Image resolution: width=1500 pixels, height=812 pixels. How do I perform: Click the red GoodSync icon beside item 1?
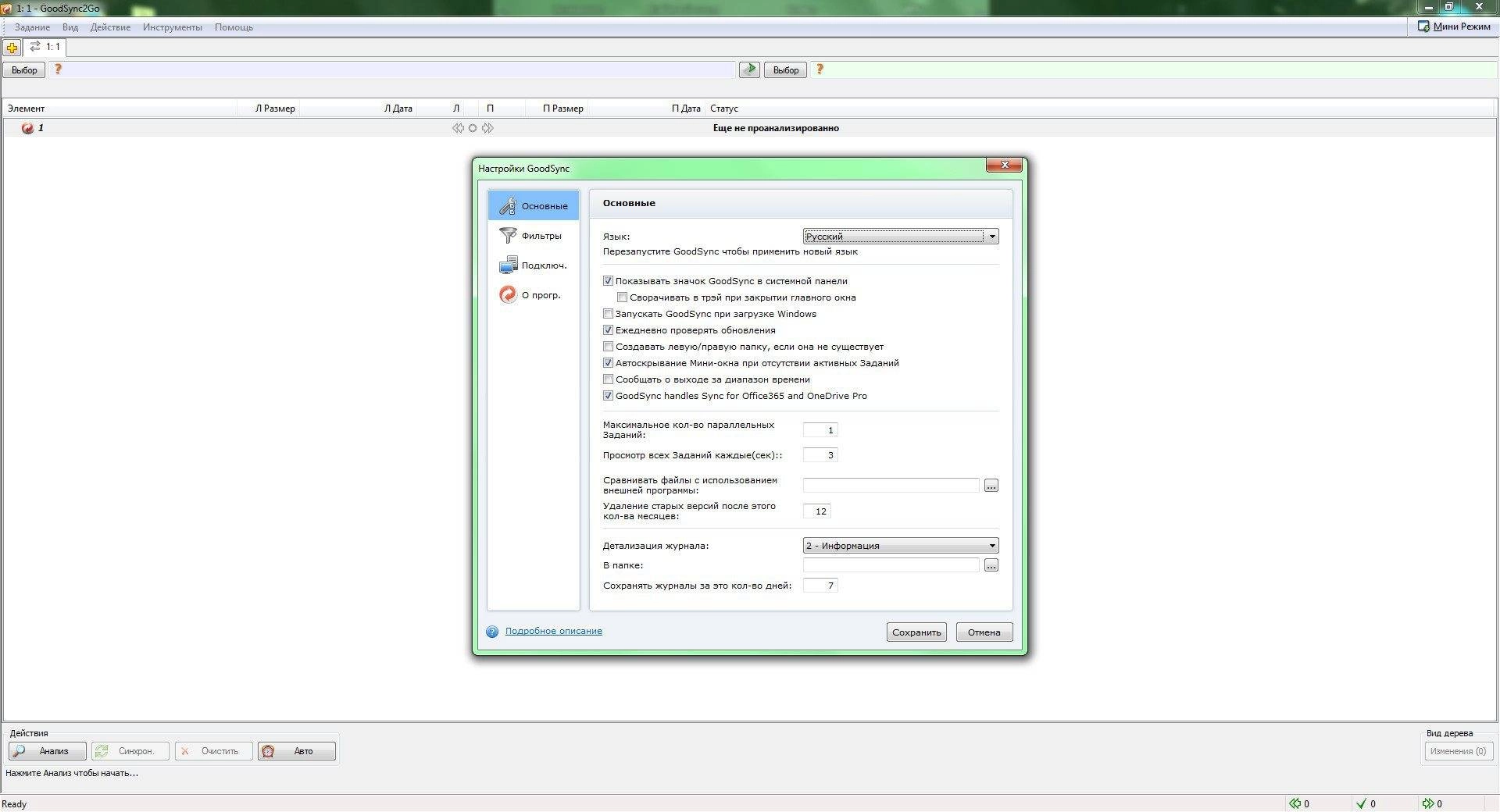click(x=27, y=128)
